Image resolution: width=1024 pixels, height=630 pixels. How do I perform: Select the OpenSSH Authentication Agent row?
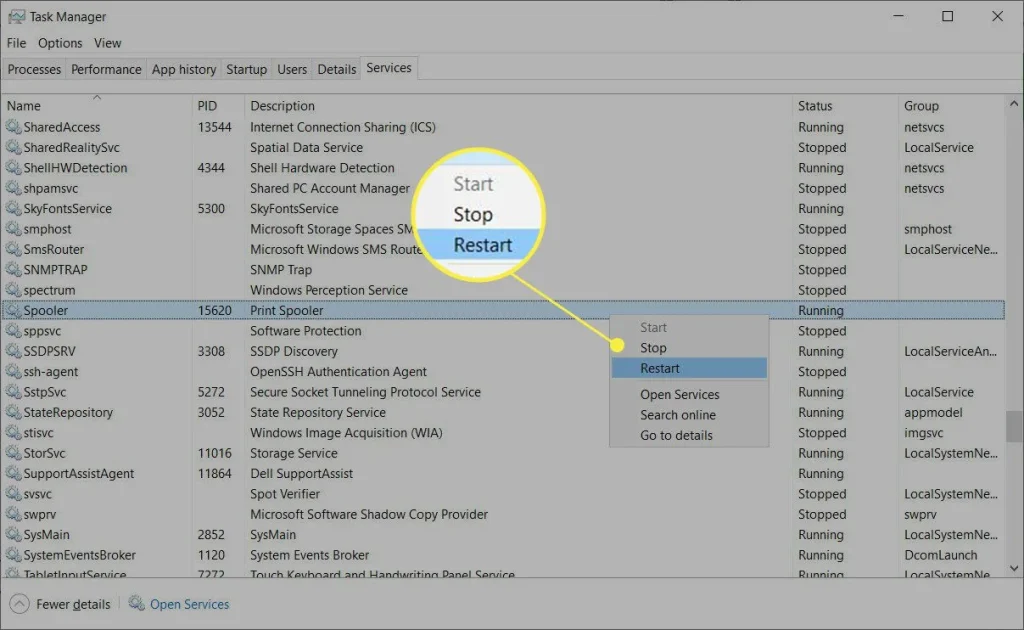tap(503, 371)
